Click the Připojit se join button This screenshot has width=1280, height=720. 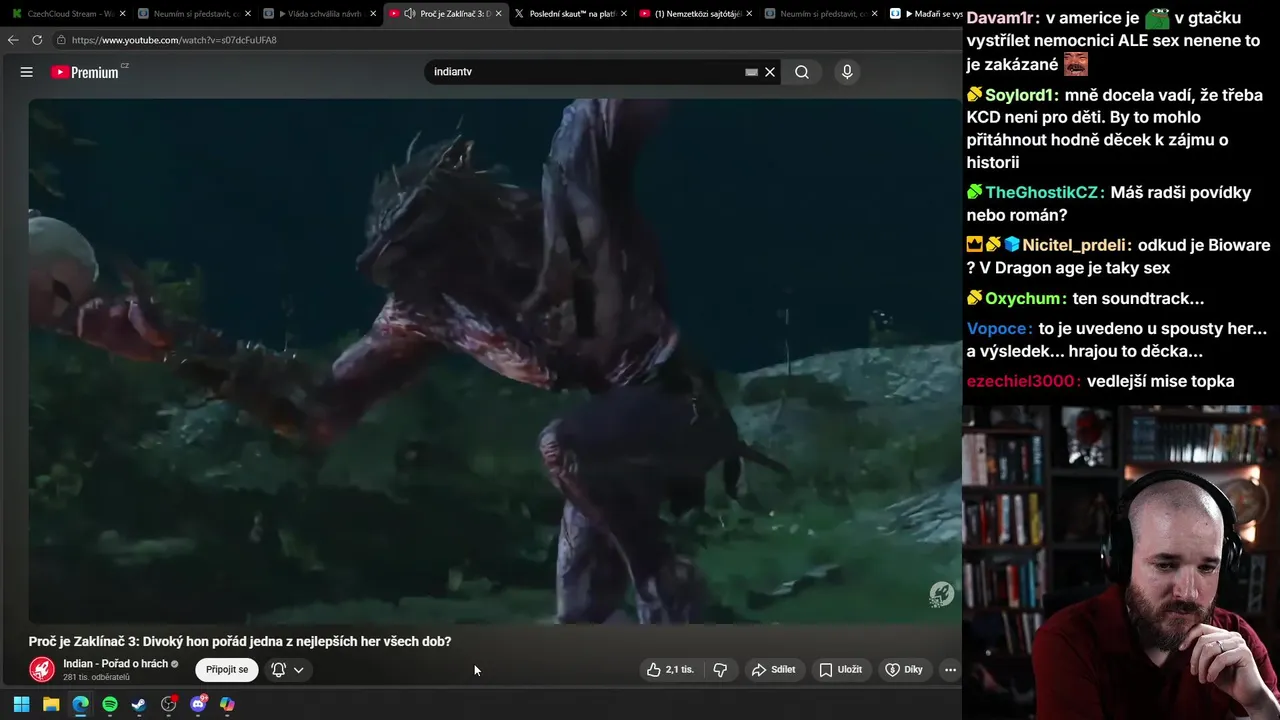pyautogui.click(x=227, y=670)
